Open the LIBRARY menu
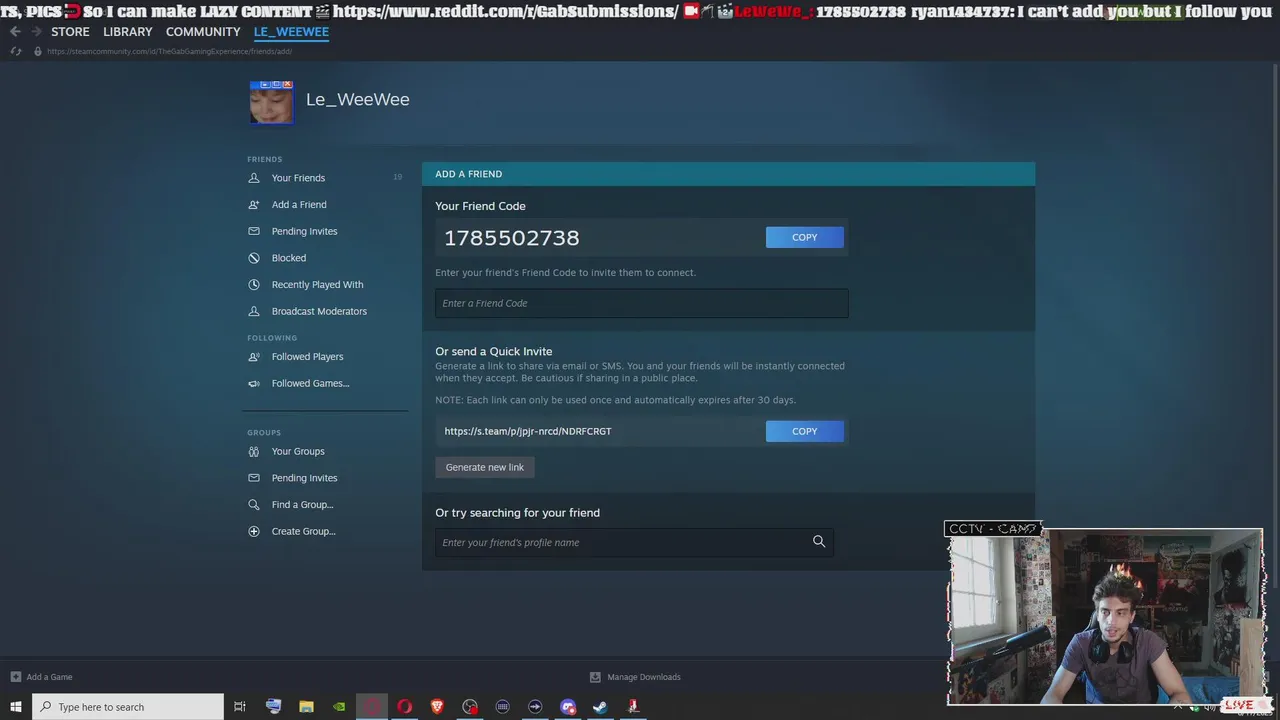 pyautogui.click(x=128, y=32)
